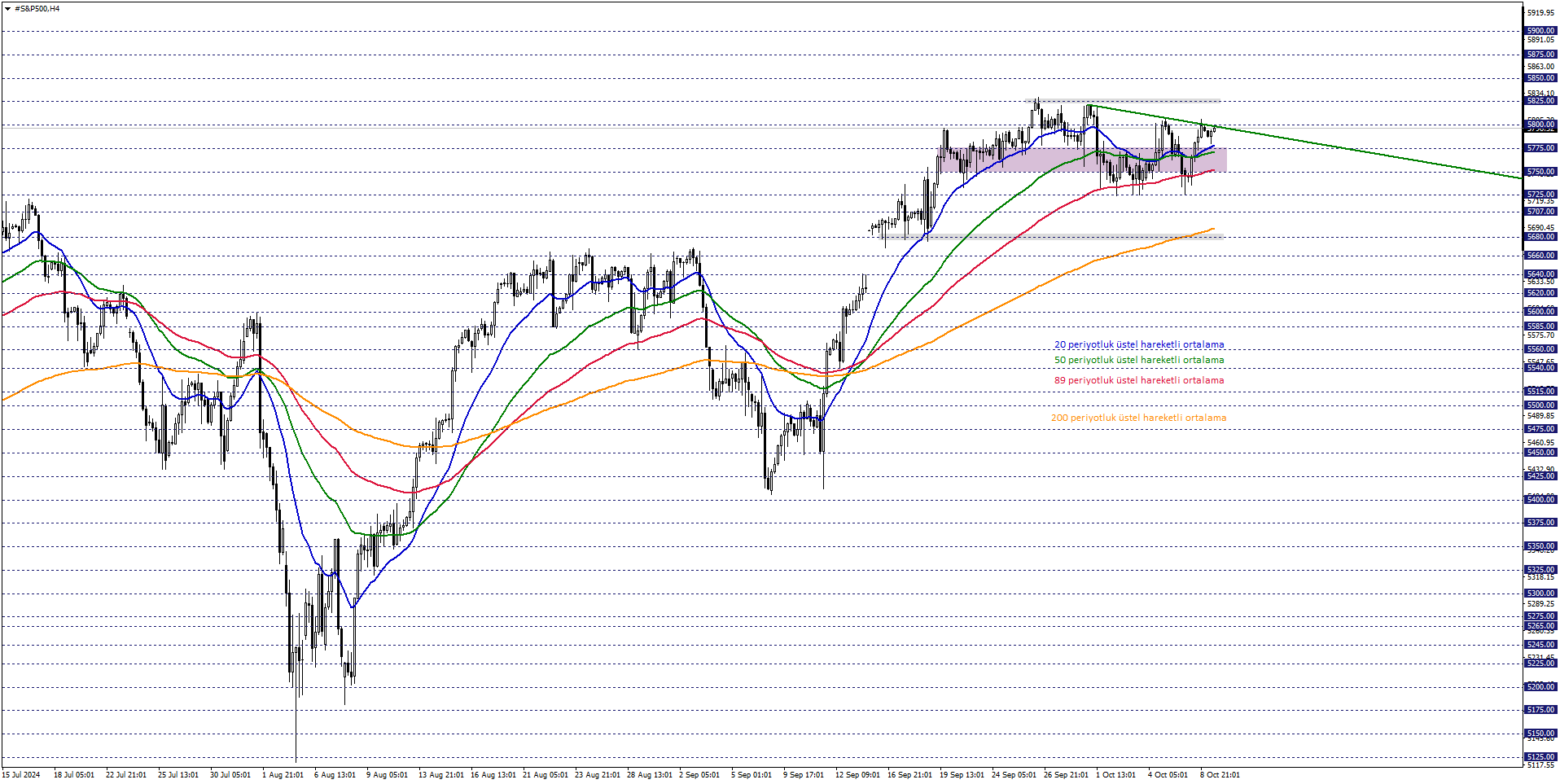This screenshot has width=1560, height=784.
Task: Click the 1 Oct 13:01 time label
Action: click(1116, 775)
